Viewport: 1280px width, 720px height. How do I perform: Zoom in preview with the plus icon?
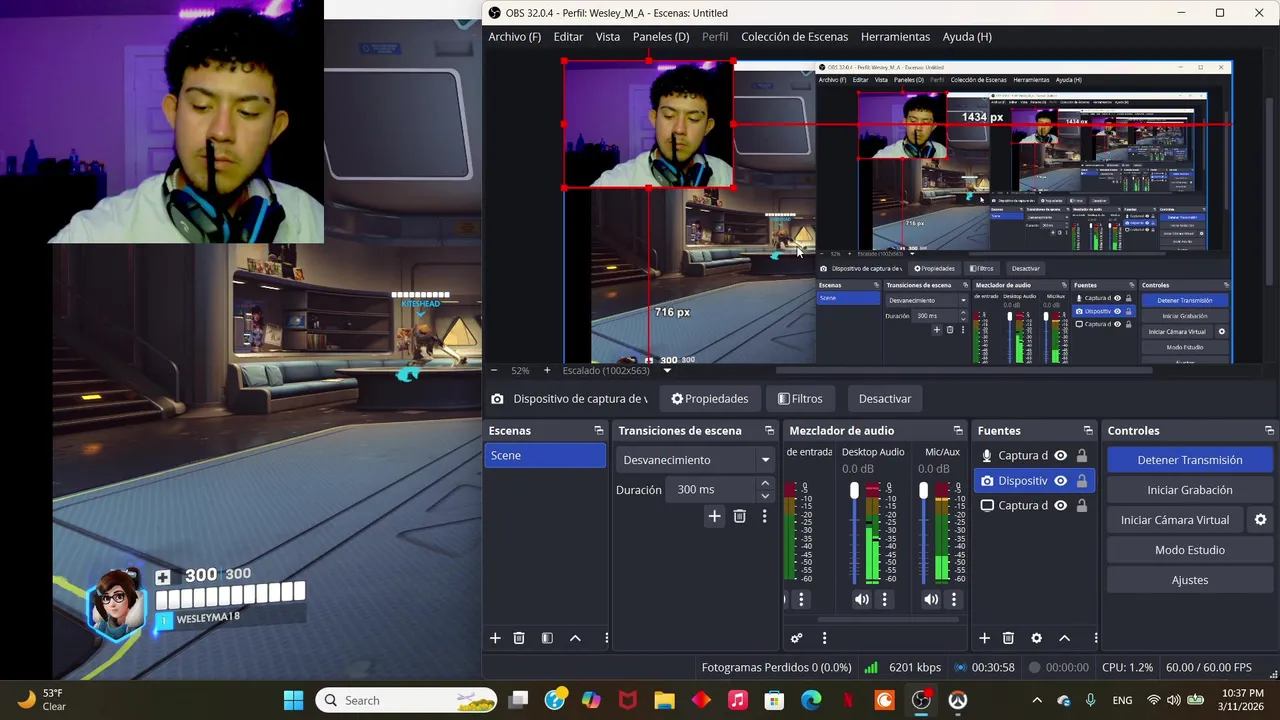click(x=547, y=370)
